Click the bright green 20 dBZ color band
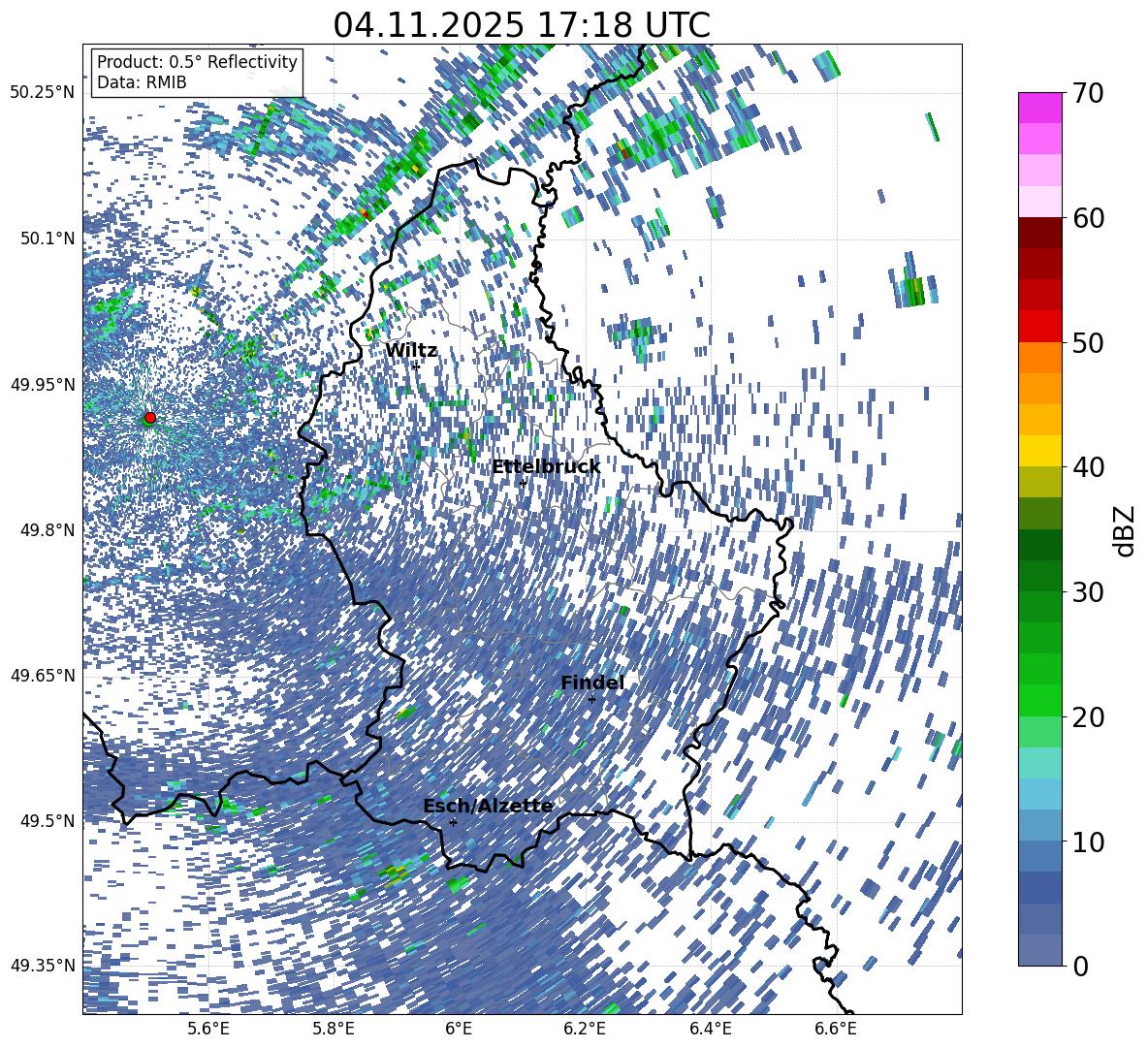1148x1048 pixels. pos(1039,700)
